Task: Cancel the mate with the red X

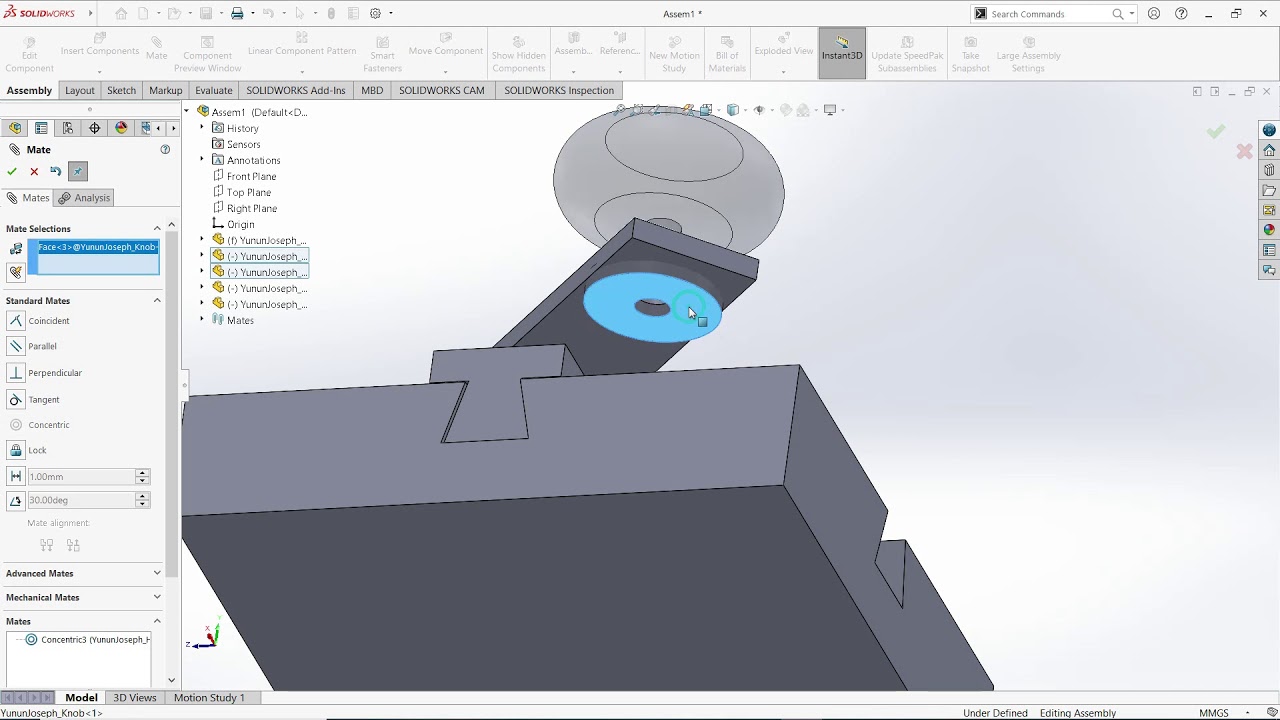Action: point(34,171)
